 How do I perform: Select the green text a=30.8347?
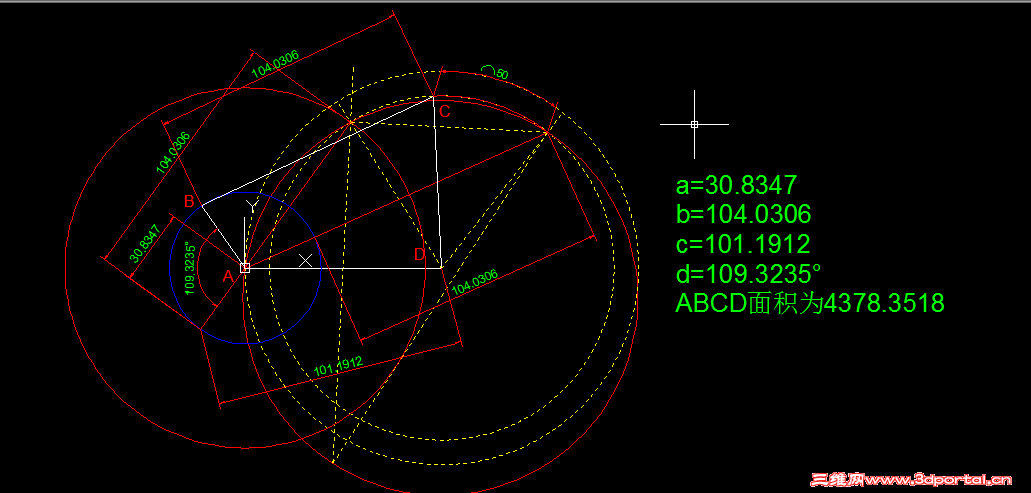click(x=736, y=185)
